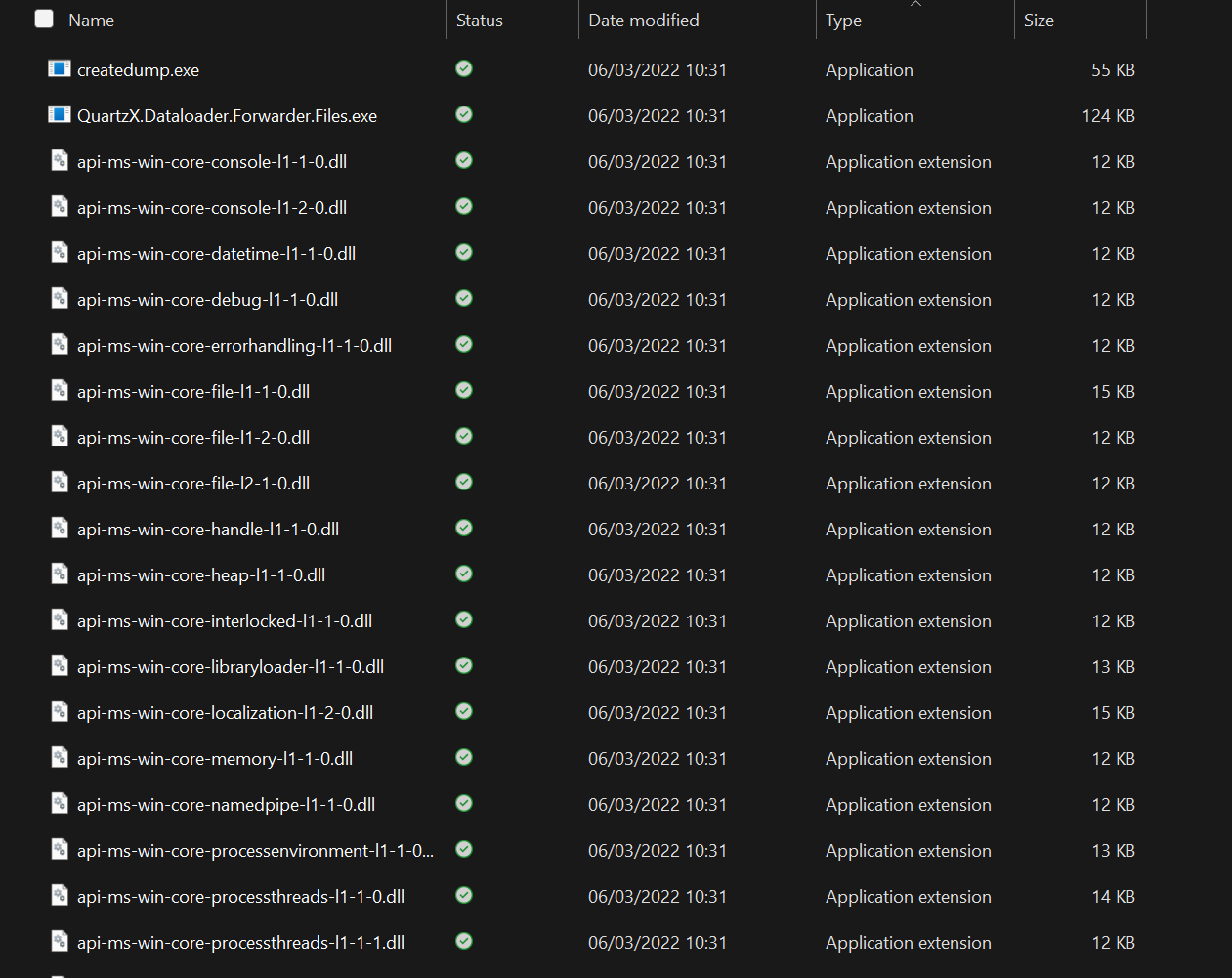Sort files by the Name column
This screenshot has height=978, width=1232.
[x=92, y=21]
